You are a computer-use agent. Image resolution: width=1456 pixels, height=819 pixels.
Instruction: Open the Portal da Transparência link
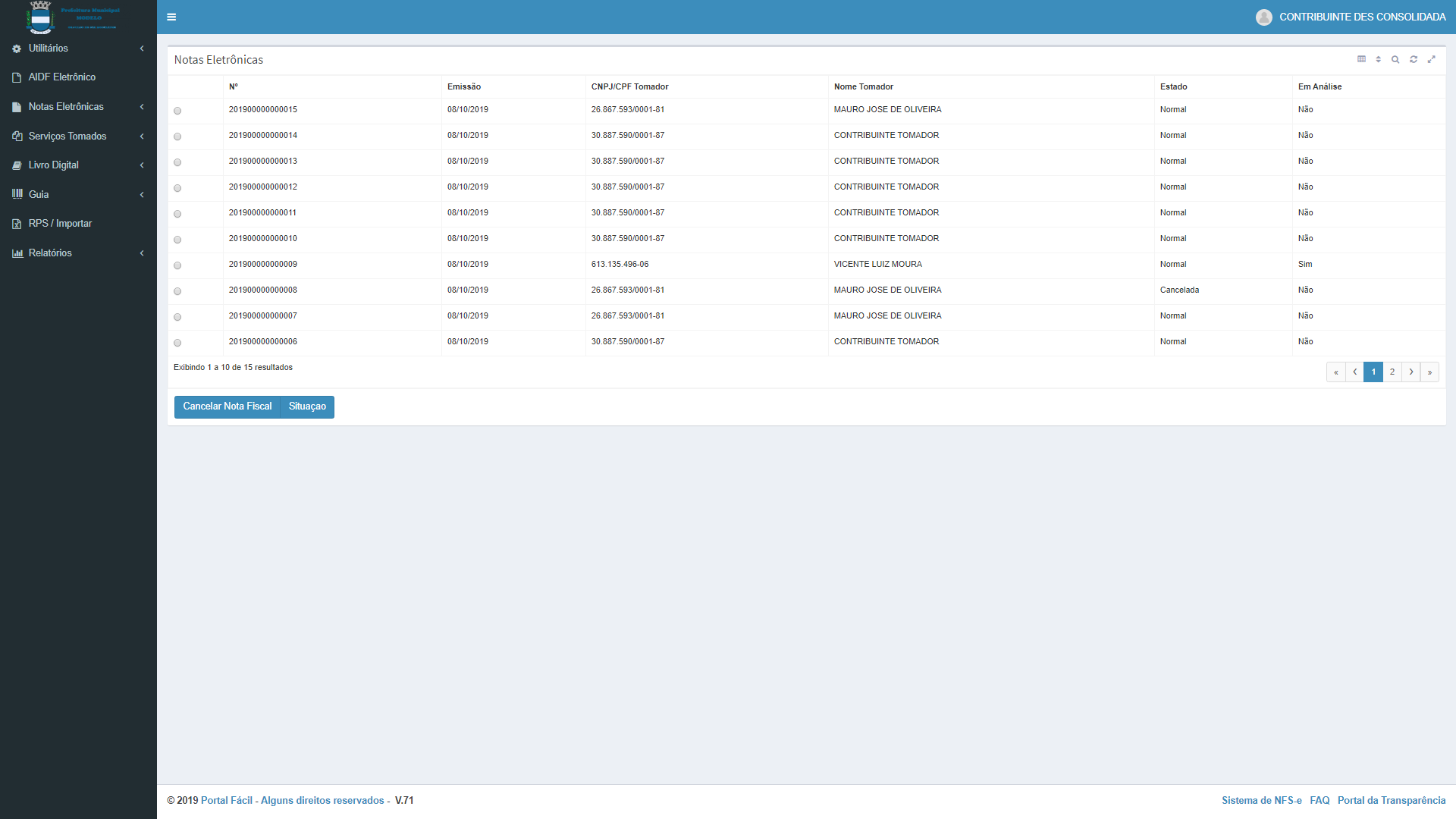click(1391, 800)
